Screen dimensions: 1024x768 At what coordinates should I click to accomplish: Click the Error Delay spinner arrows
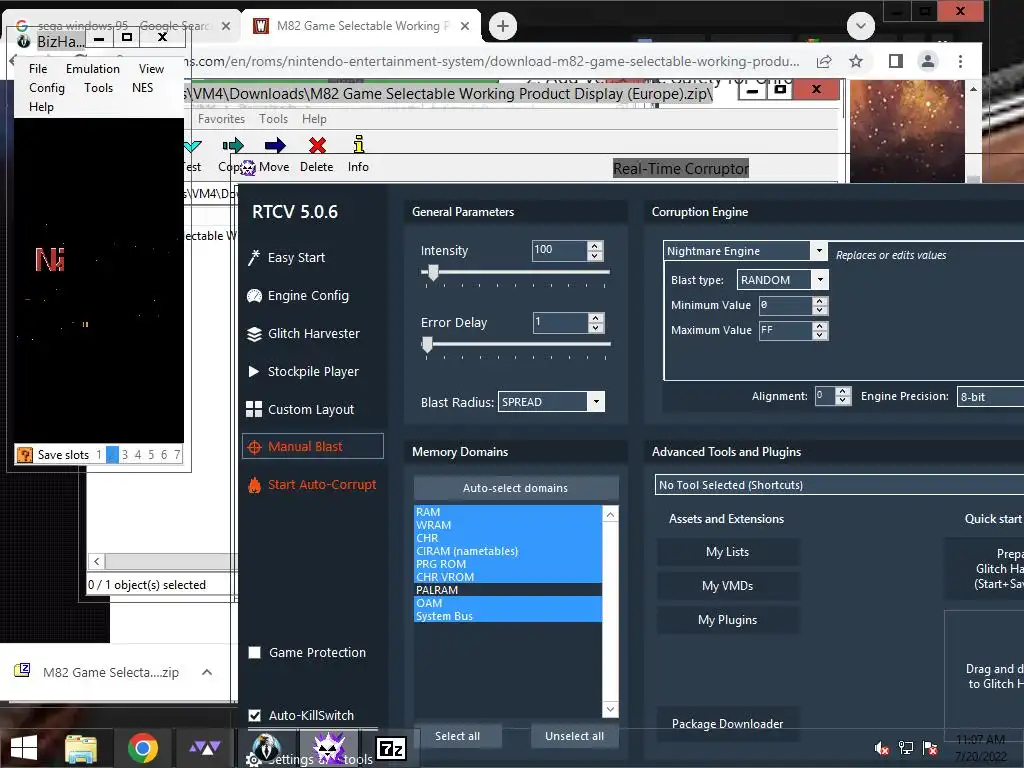click(x=596, y=323)
